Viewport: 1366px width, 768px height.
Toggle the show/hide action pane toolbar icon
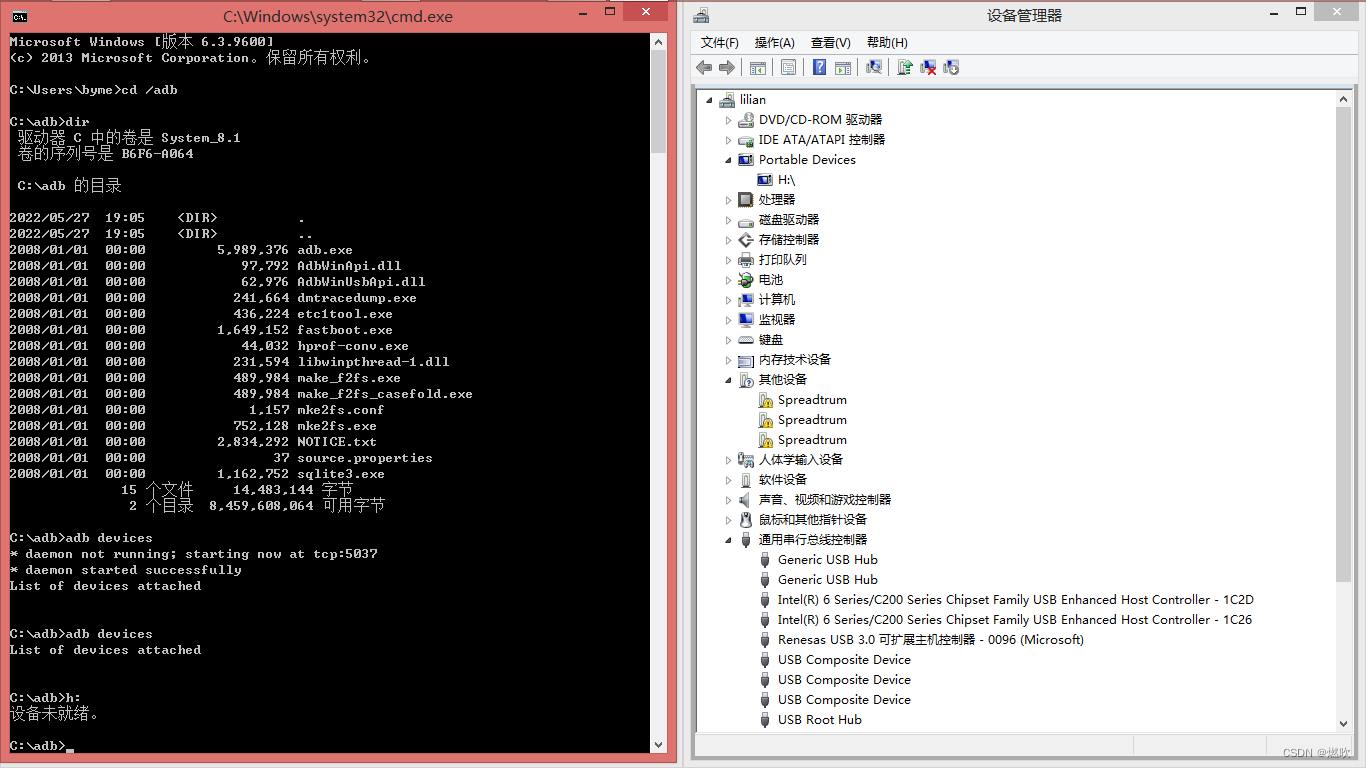coord(842,67)
